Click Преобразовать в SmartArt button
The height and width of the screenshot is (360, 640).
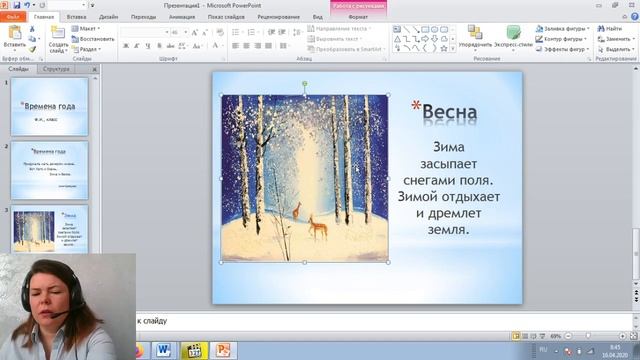(346, 49)
